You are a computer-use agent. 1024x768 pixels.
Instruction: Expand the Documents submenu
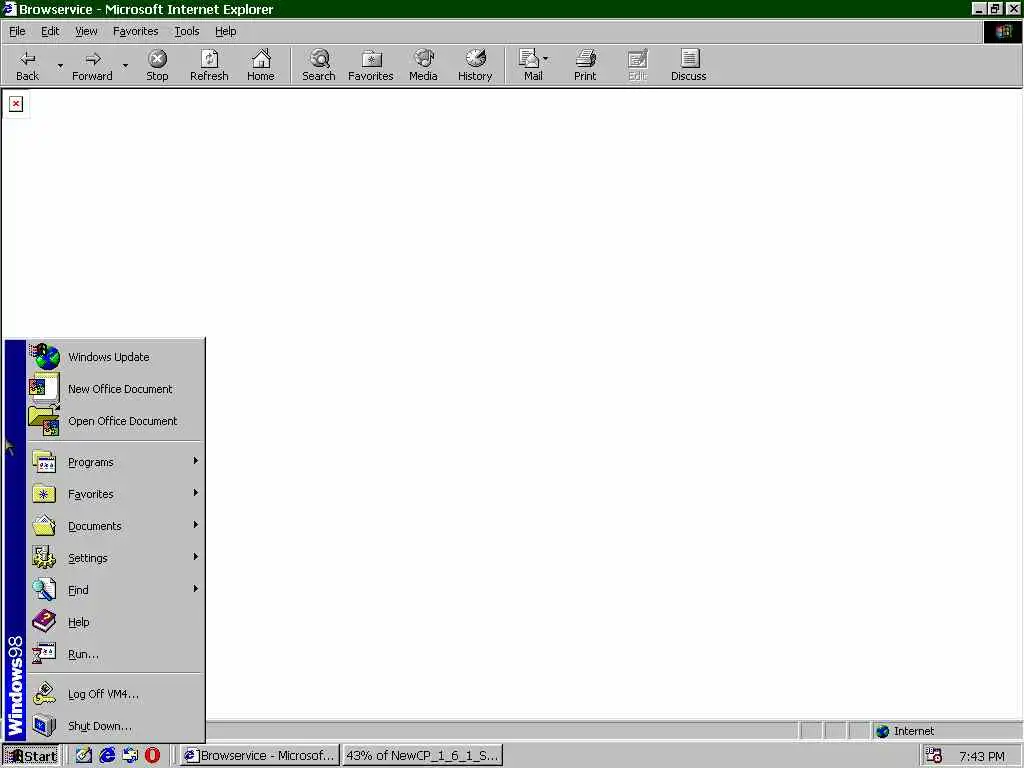[115, 526]
